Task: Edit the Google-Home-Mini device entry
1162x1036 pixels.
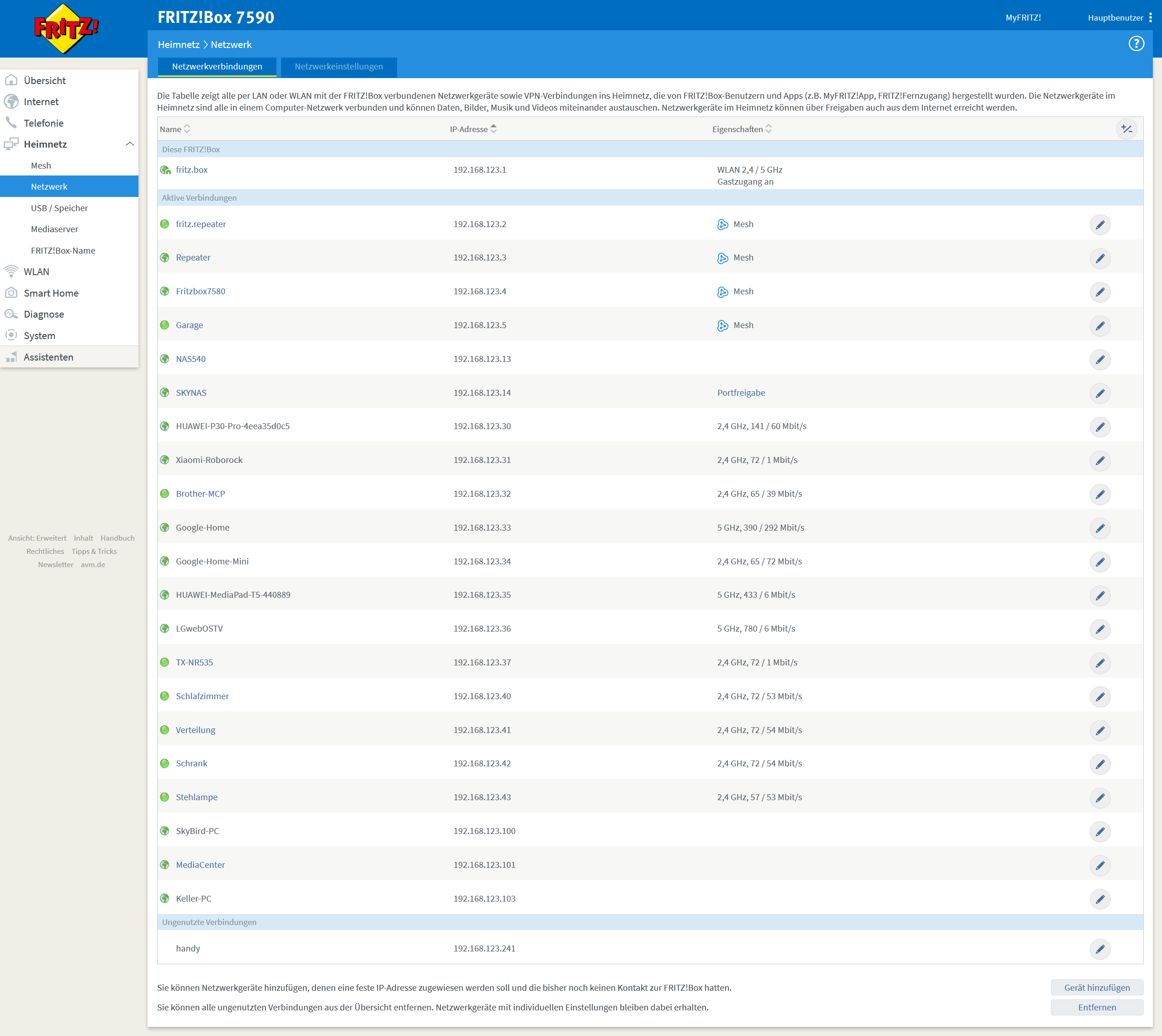Action: [x=1100, y=562]
